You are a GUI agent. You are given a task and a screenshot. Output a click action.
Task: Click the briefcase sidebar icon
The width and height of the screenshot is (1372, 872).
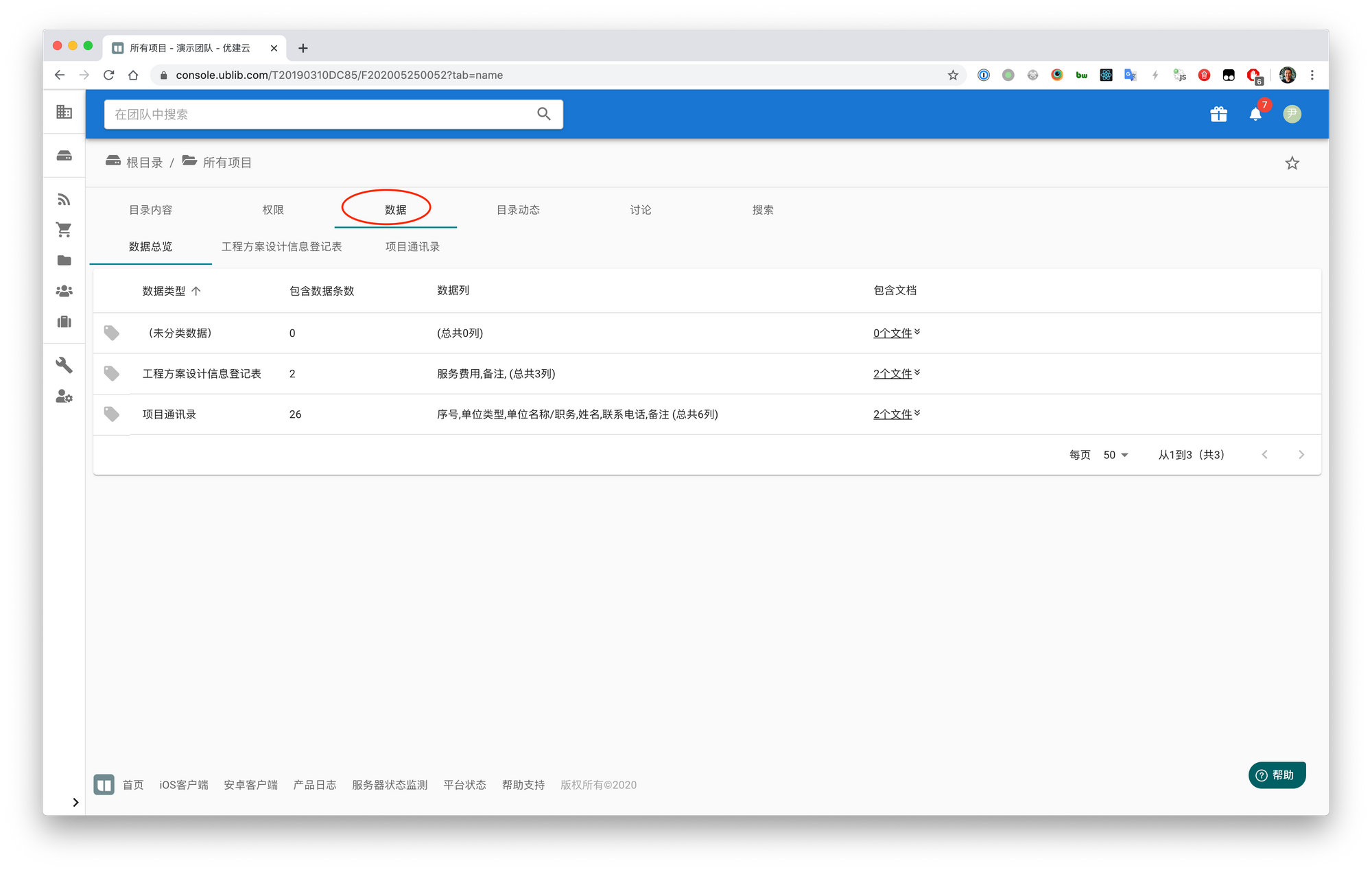pos(64,322)
